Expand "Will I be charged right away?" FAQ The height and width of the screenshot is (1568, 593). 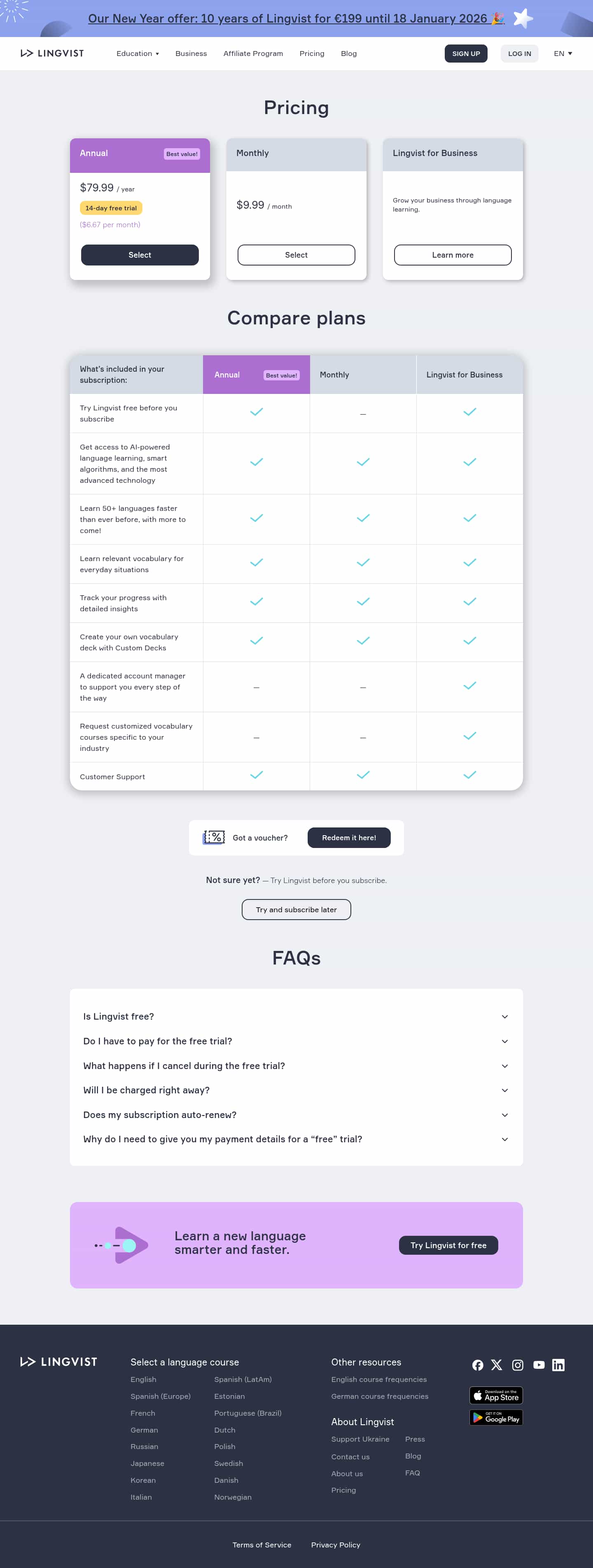[x=296, y=1090]
